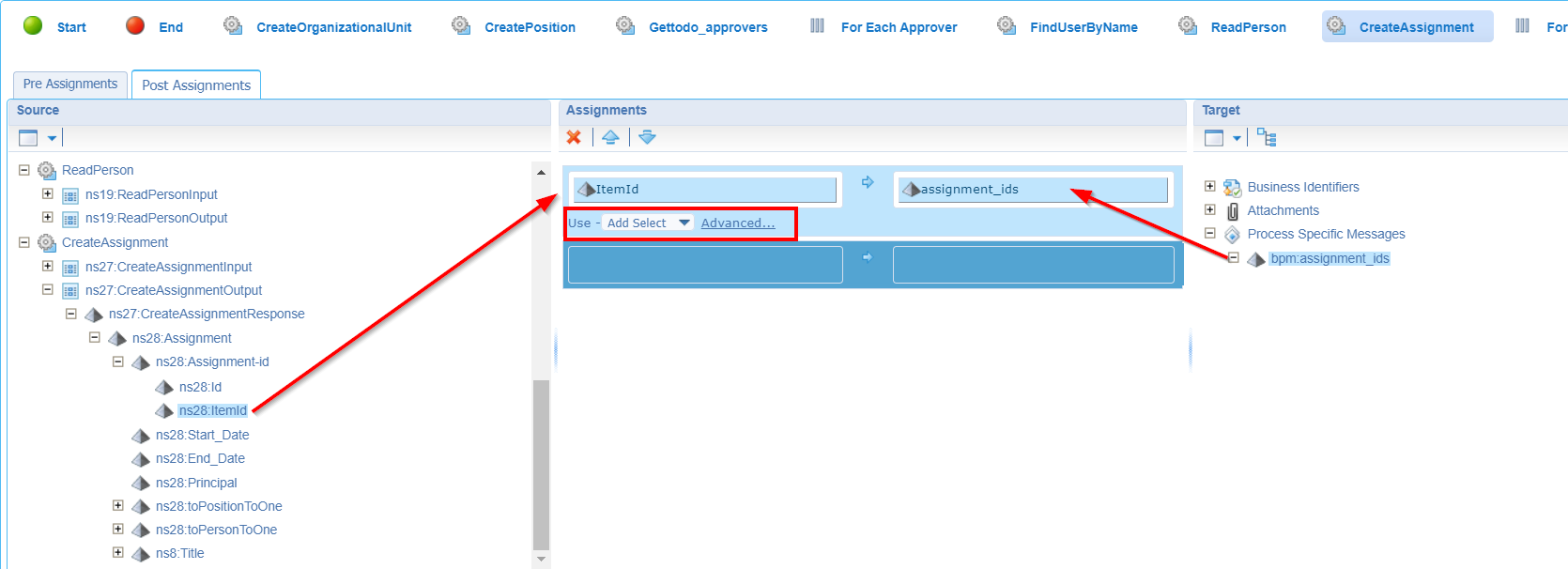
Task: Collapse the CreateAssignment source node
Action: pos(24,242)
